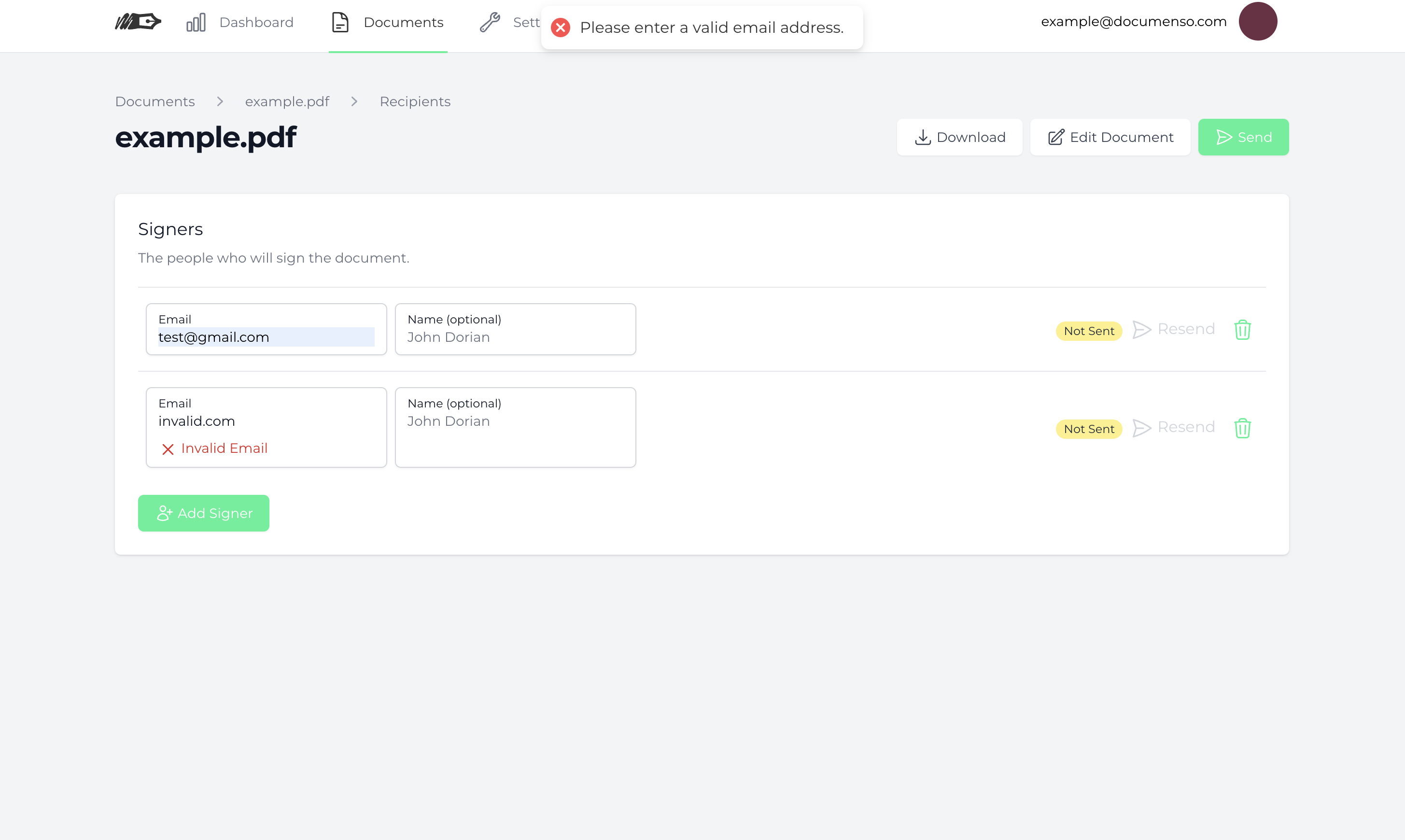Screen dimensions: 1405x840
Task: Resend to the invalid.com signer
Action: (x=1174, y=427)
